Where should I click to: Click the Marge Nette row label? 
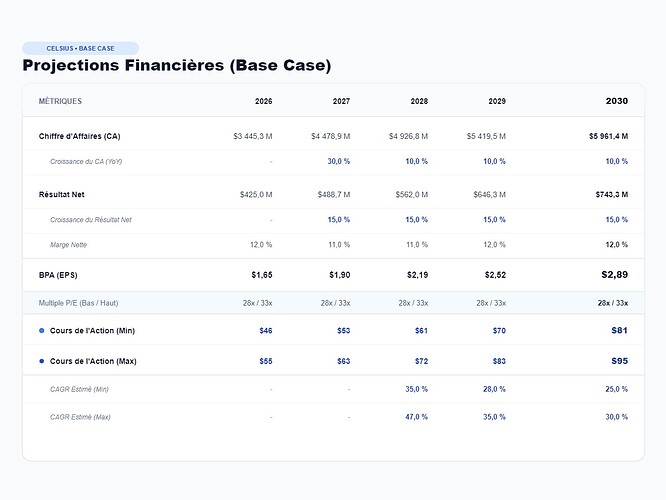[68, 245]
